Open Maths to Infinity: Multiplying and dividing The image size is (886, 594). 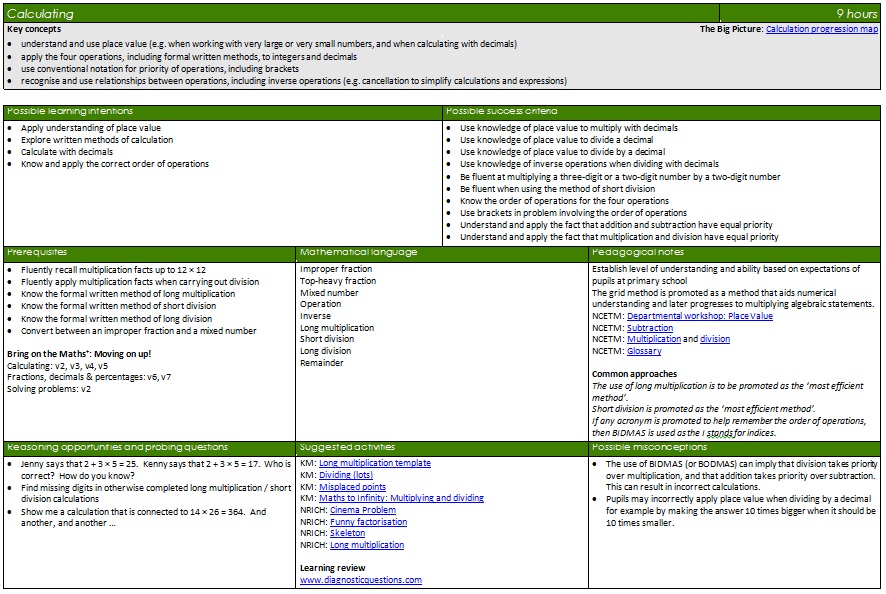[x=401, y=498]
